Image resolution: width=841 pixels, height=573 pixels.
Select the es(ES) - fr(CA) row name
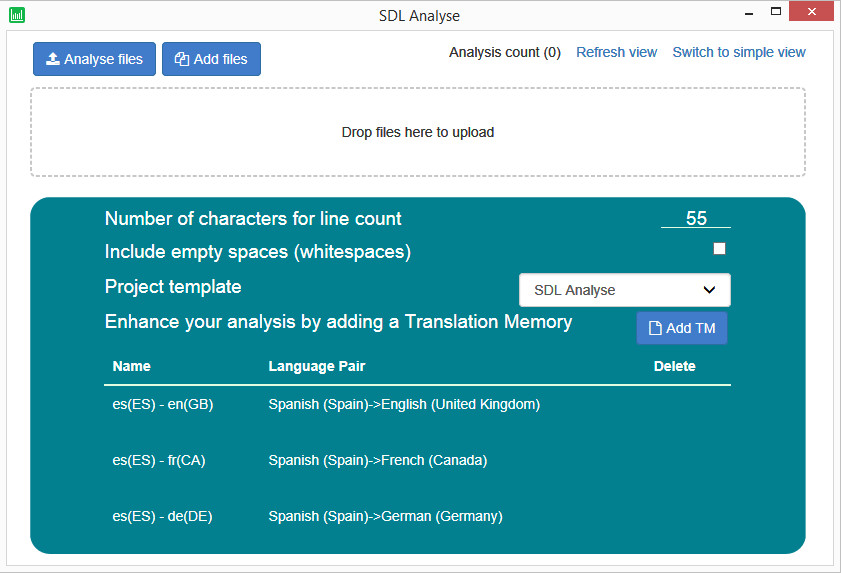159,460
